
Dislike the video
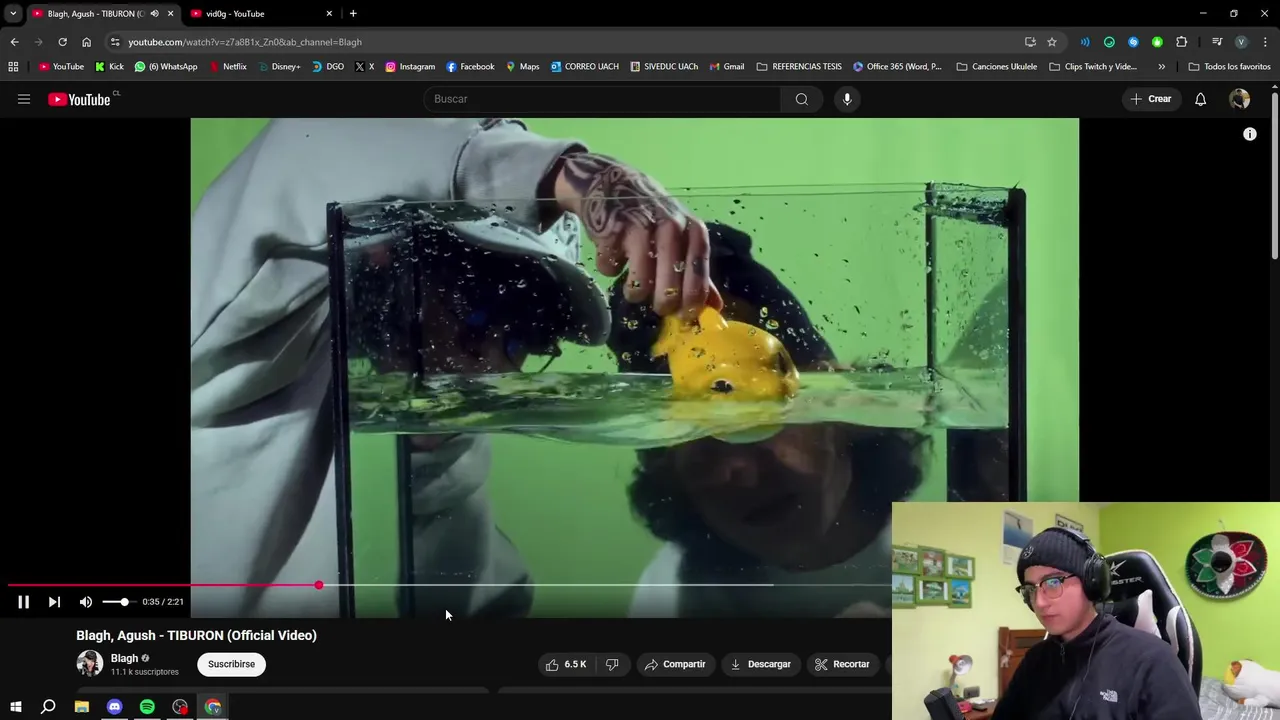pos(612,664)
